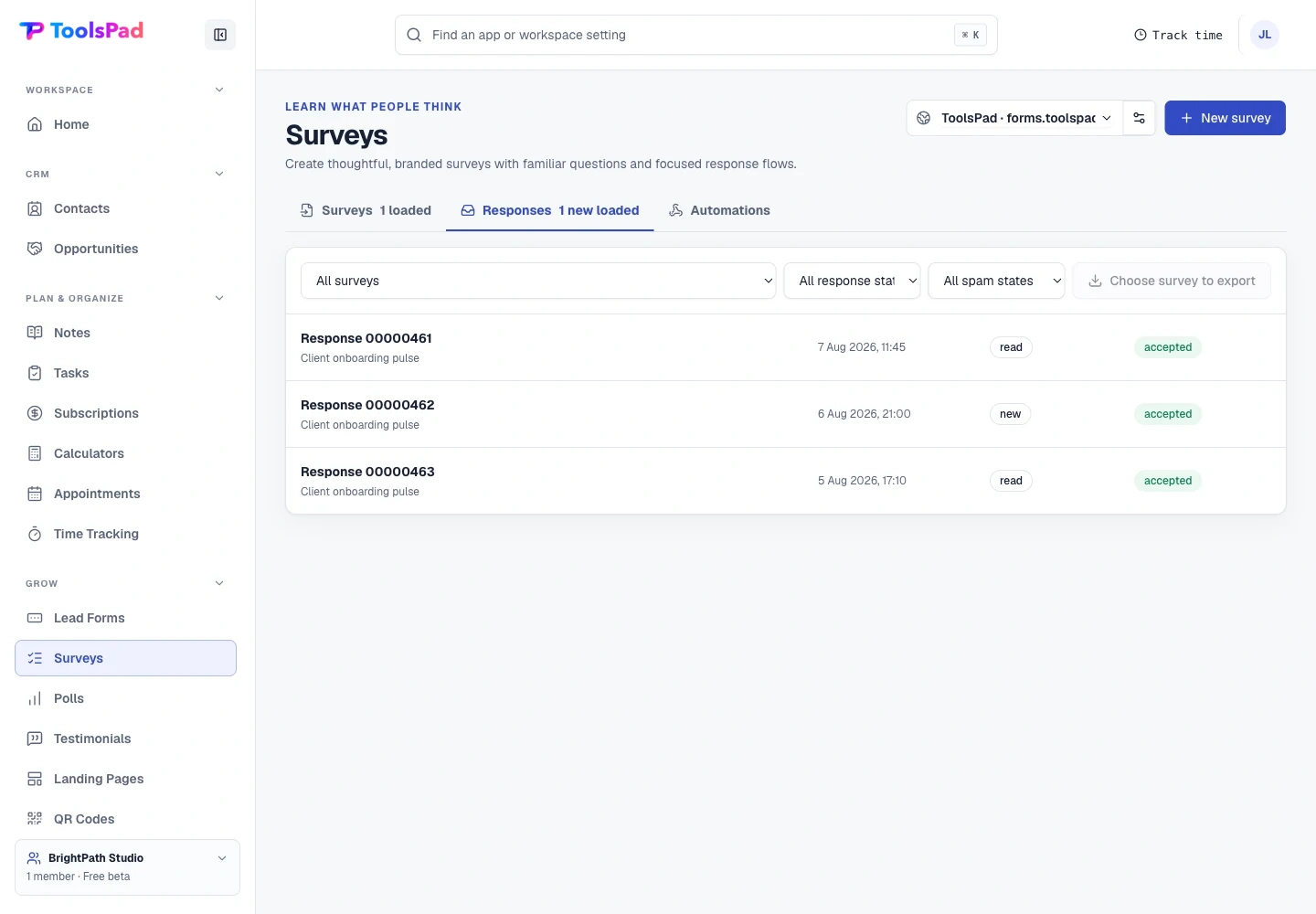This screenshot has height=914, width=1316.
Task: Open Response 00000462
Action: coord(786,414)
